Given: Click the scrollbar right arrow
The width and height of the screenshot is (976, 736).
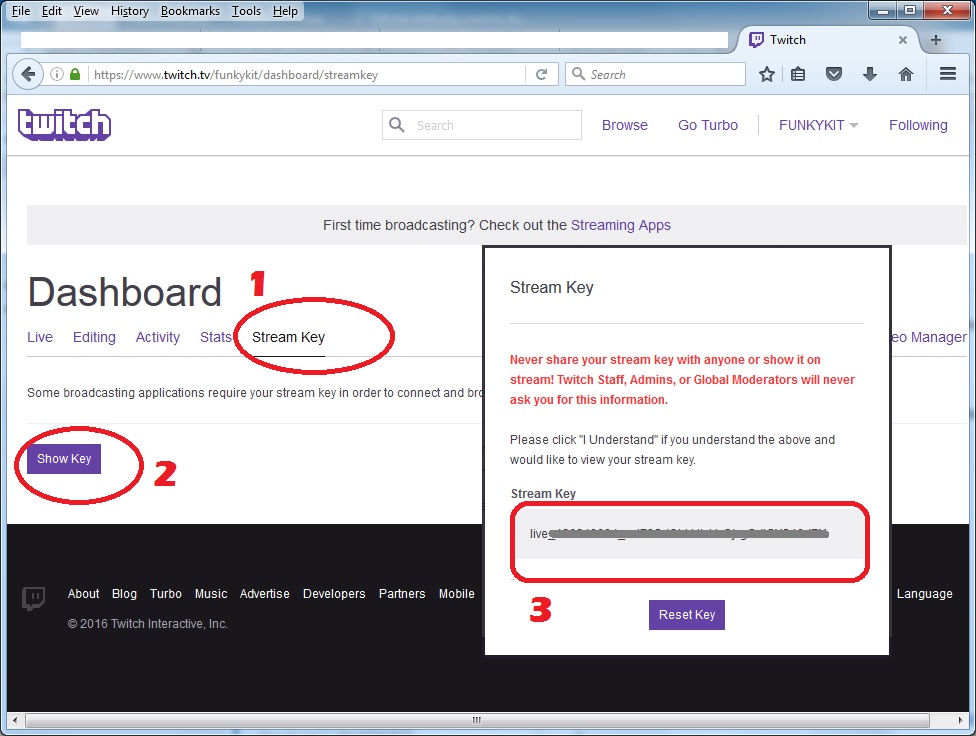Looking at the screenshot, I should 960,720.
